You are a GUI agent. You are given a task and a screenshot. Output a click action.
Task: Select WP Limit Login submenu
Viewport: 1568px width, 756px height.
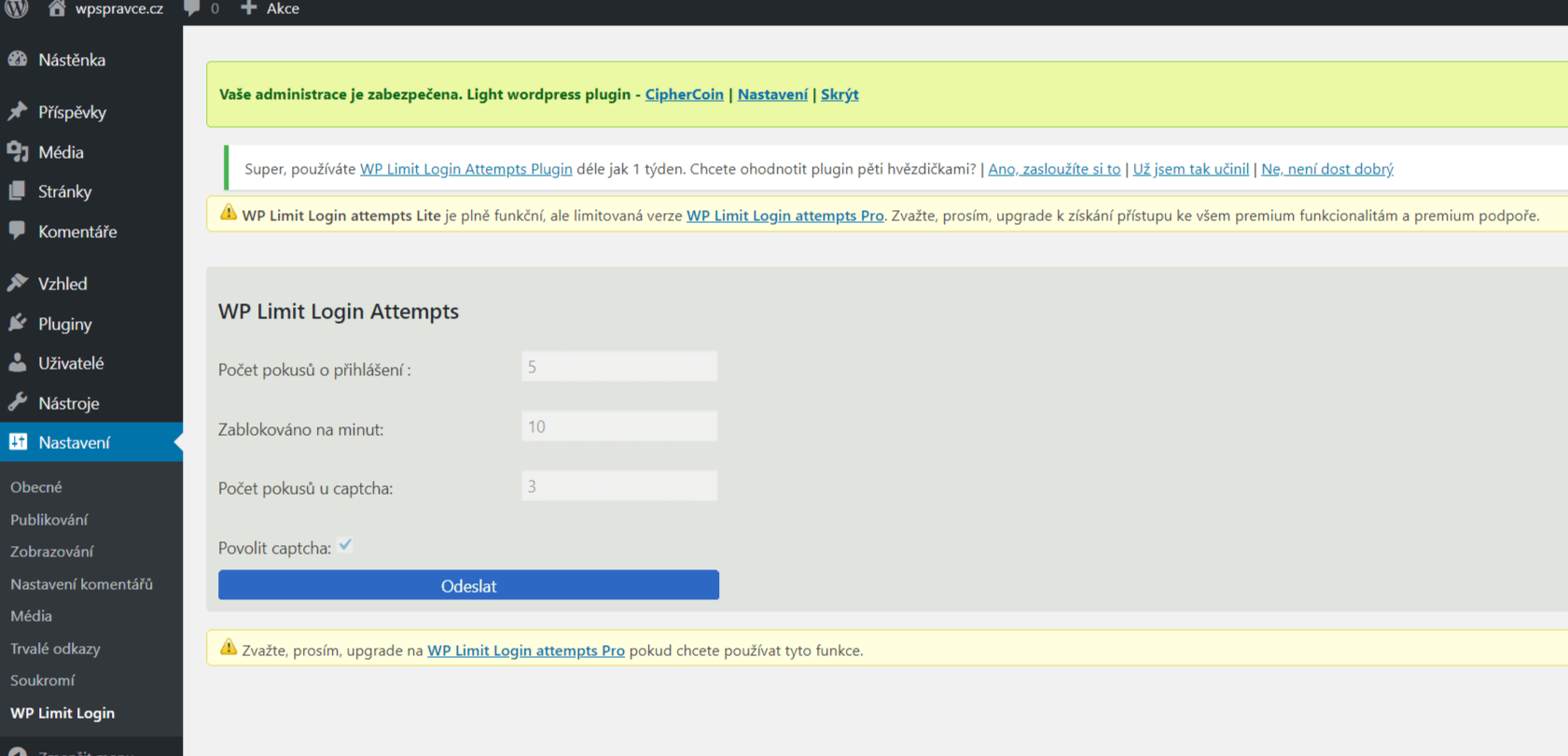click(62, 713)
